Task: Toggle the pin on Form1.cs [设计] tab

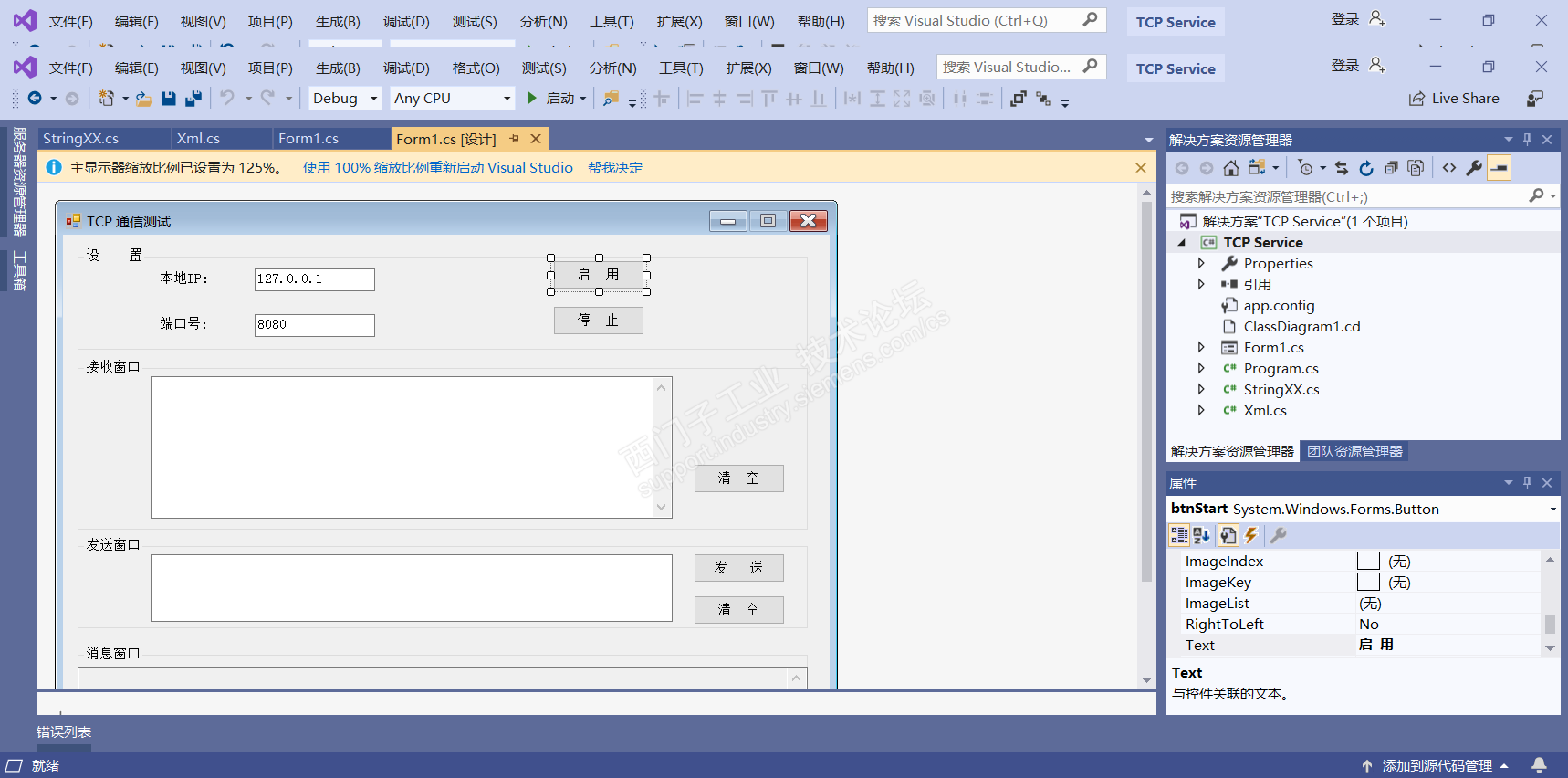Action: click(514, 139)
